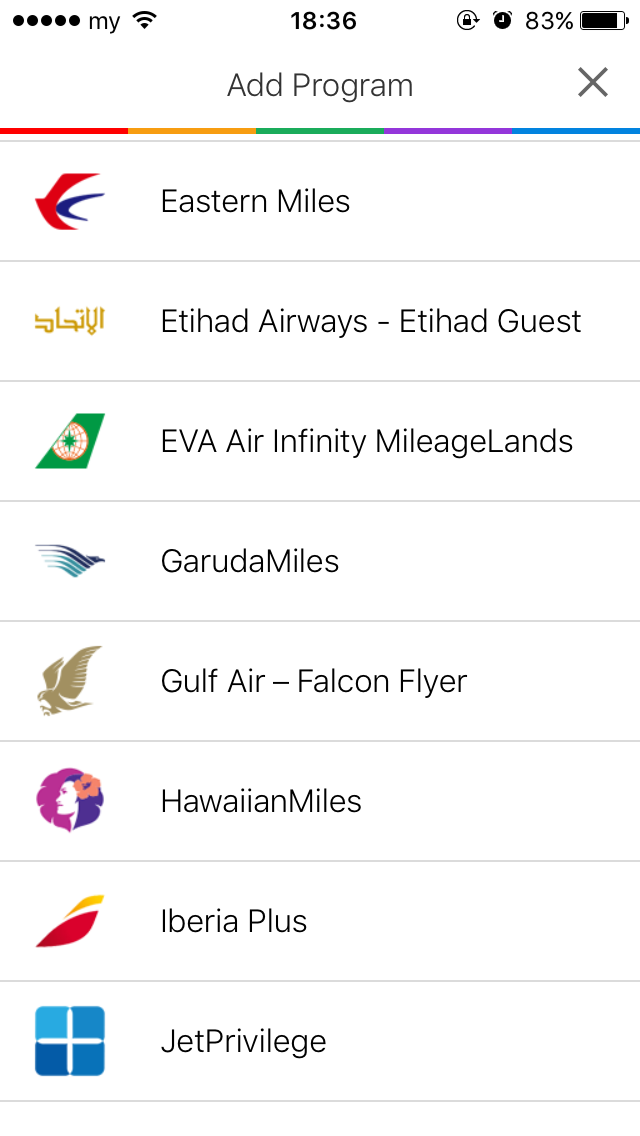Tap the purple segment of color bar
Screen dimensions: 640x1136
(x=448, y=130)
